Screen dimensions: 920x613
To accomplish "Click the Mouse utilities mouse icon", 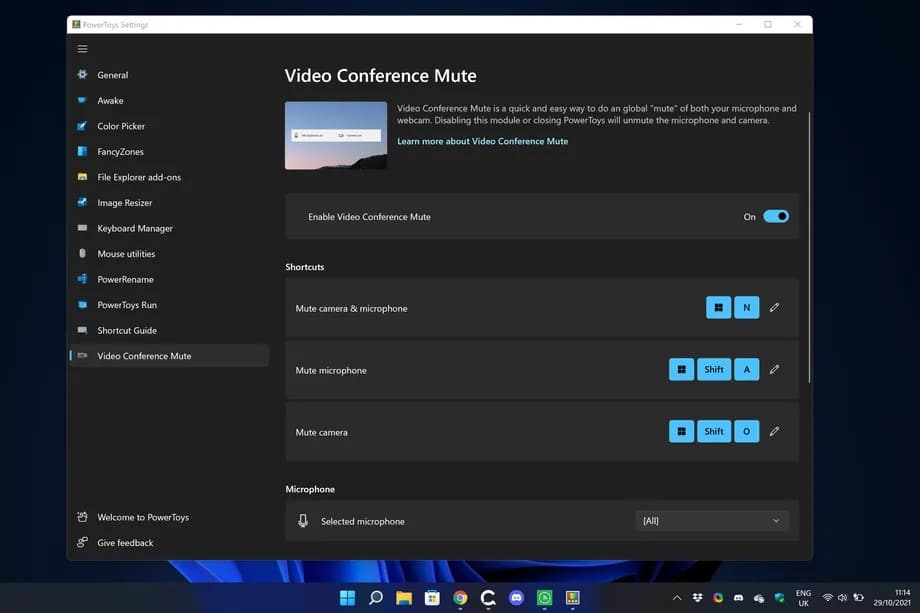I will 82,253.
